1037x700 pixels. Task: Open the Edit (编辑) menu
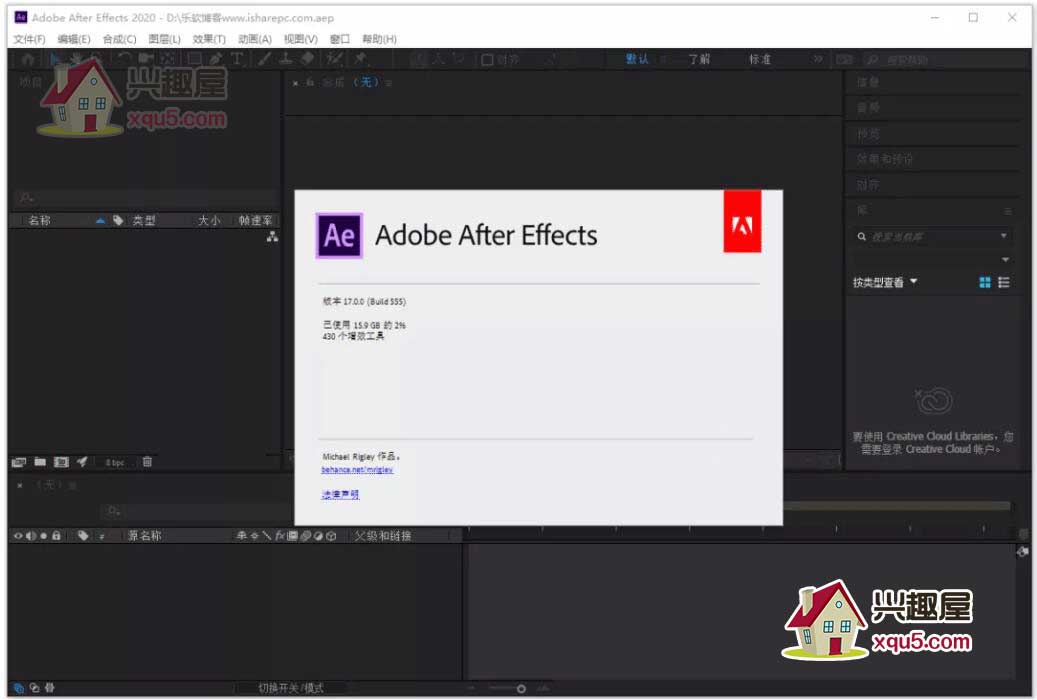pos(73,39)
